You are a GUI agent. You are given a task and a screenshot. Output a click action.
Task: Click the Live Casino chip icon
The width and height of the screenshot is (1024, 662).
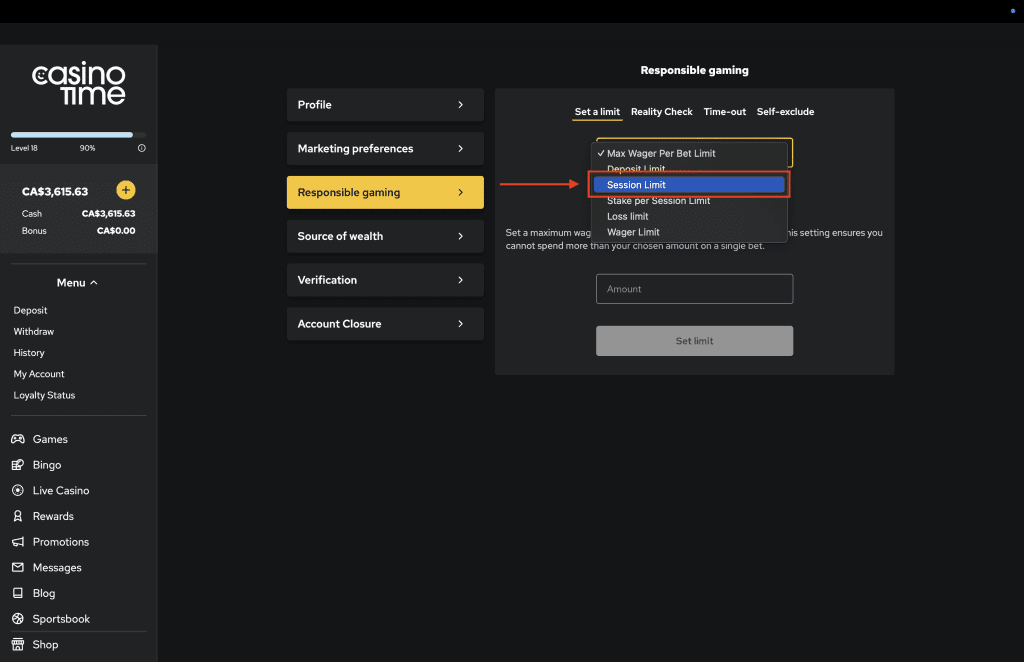pyautogui.click(x=18, y=490)
